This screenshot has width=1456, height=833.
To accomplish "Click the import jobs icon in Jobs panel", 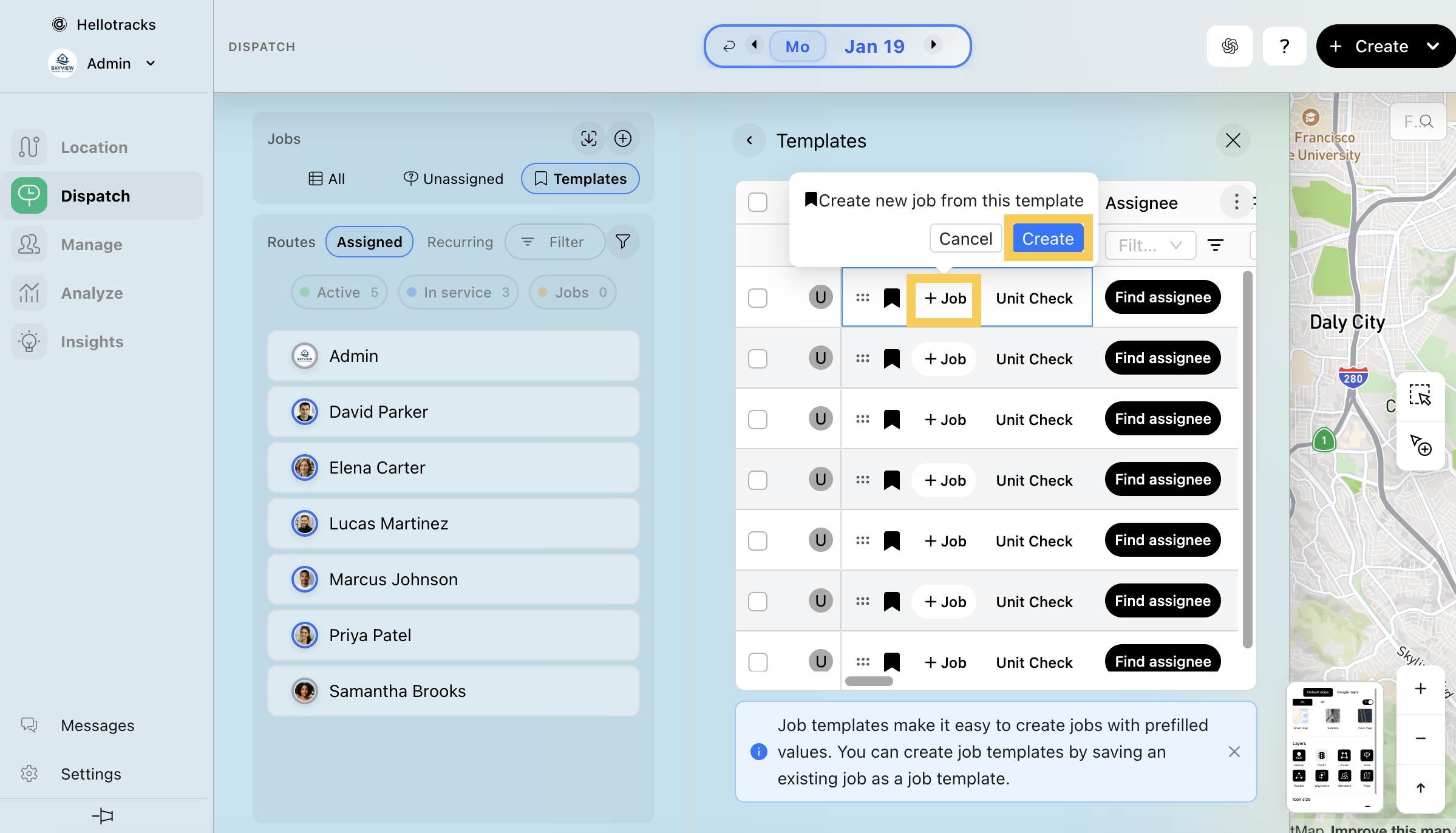I will tap(588, 138).
